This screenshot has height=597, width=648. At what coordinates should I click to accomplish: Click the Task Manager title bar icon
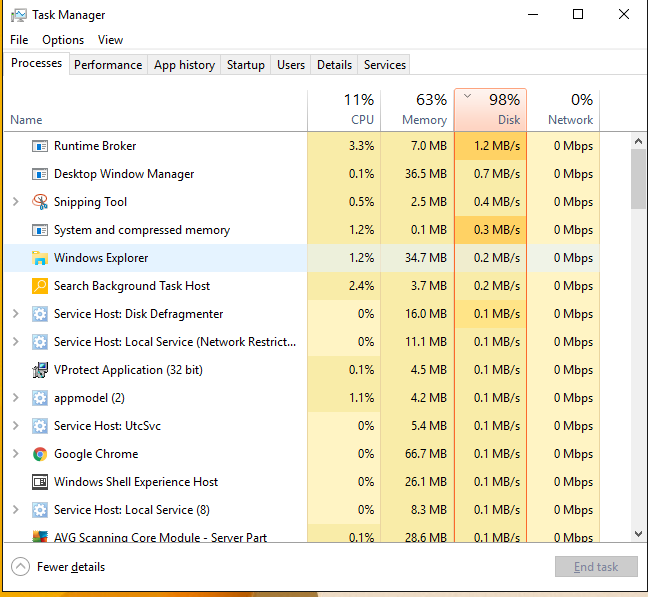click(x=19, y=15)
